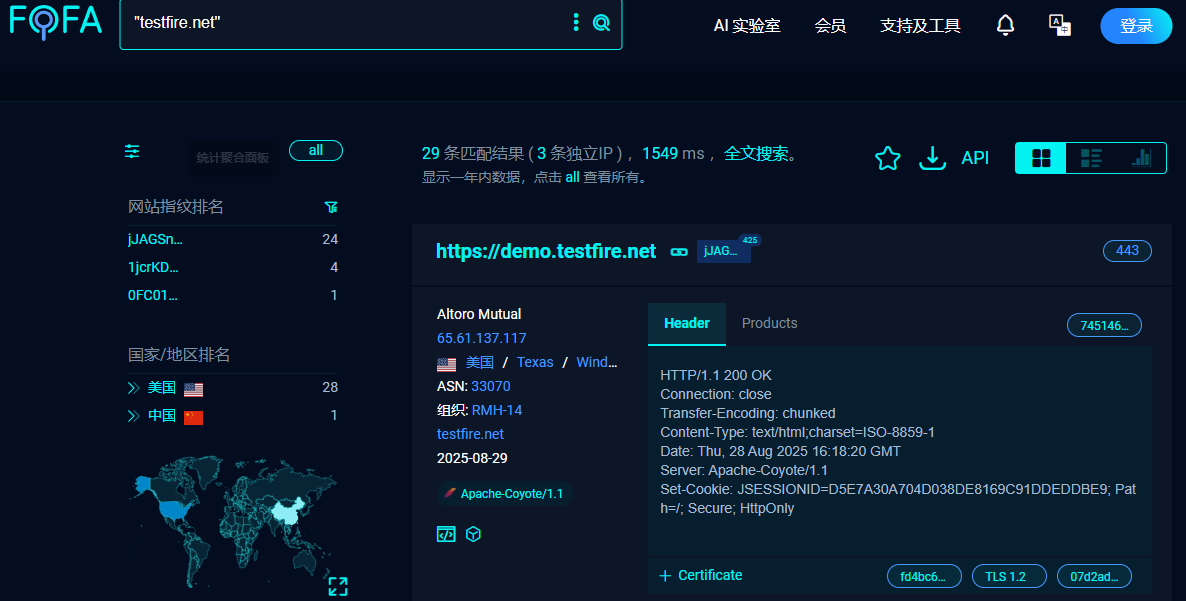The image size is (1186, 601).
Task: Click 美国 country link in result
Action: click(x=480, y=362)
